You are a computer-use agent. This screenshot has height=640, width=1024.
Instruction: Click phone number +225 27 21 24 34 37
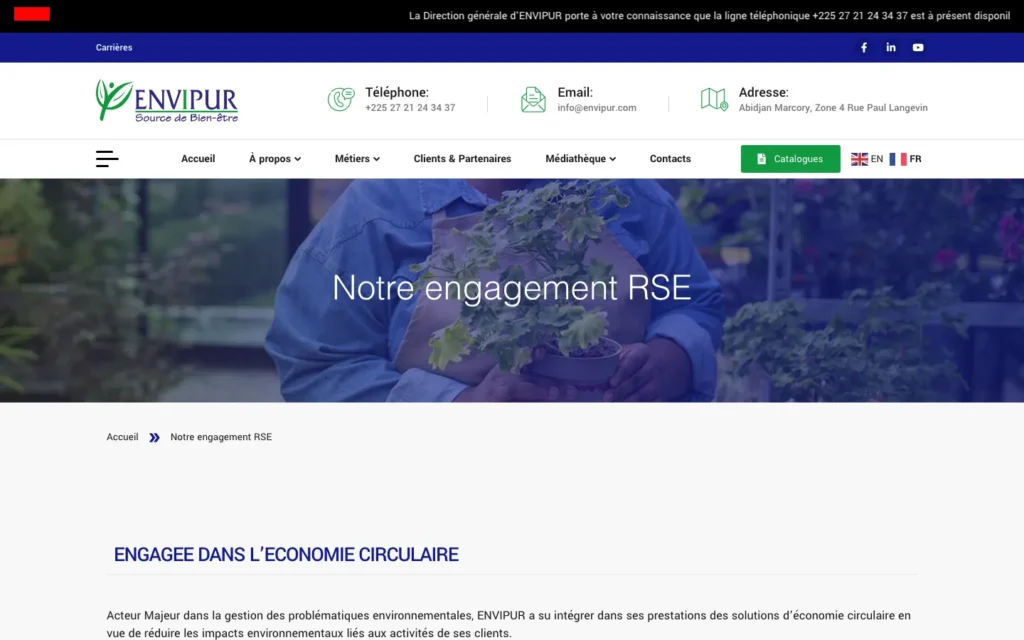coord(410,108)
